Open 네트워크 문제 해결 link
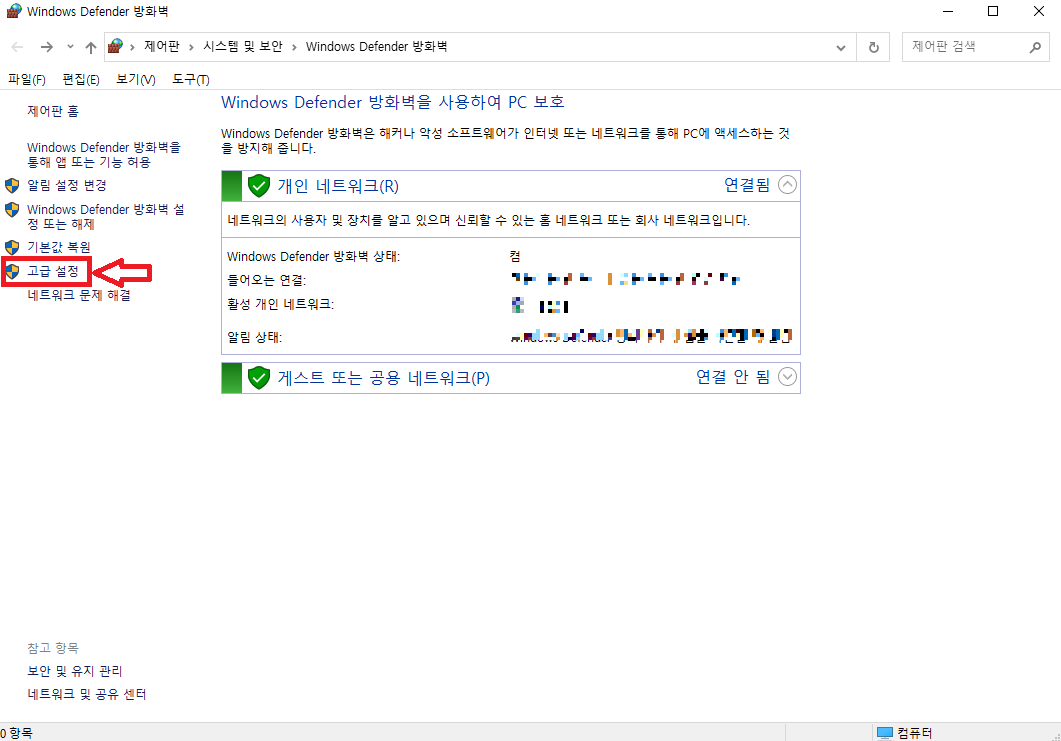Screen dimensions: 1061x741 (79, 295)
